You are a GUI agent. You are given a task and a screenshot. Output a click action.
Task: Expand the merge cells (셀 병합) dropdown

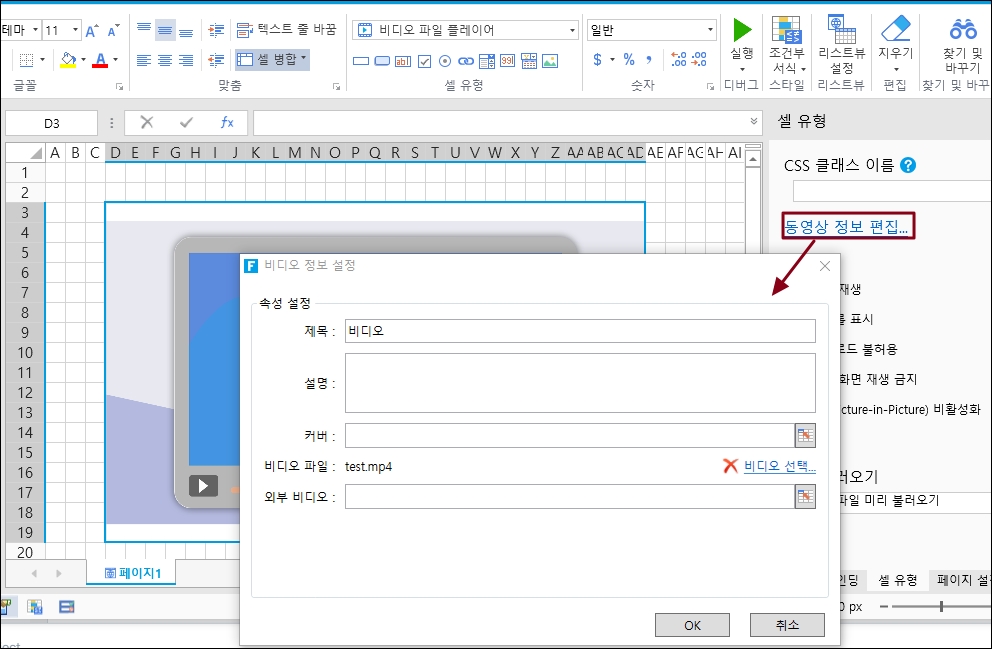tap(303, 60)
